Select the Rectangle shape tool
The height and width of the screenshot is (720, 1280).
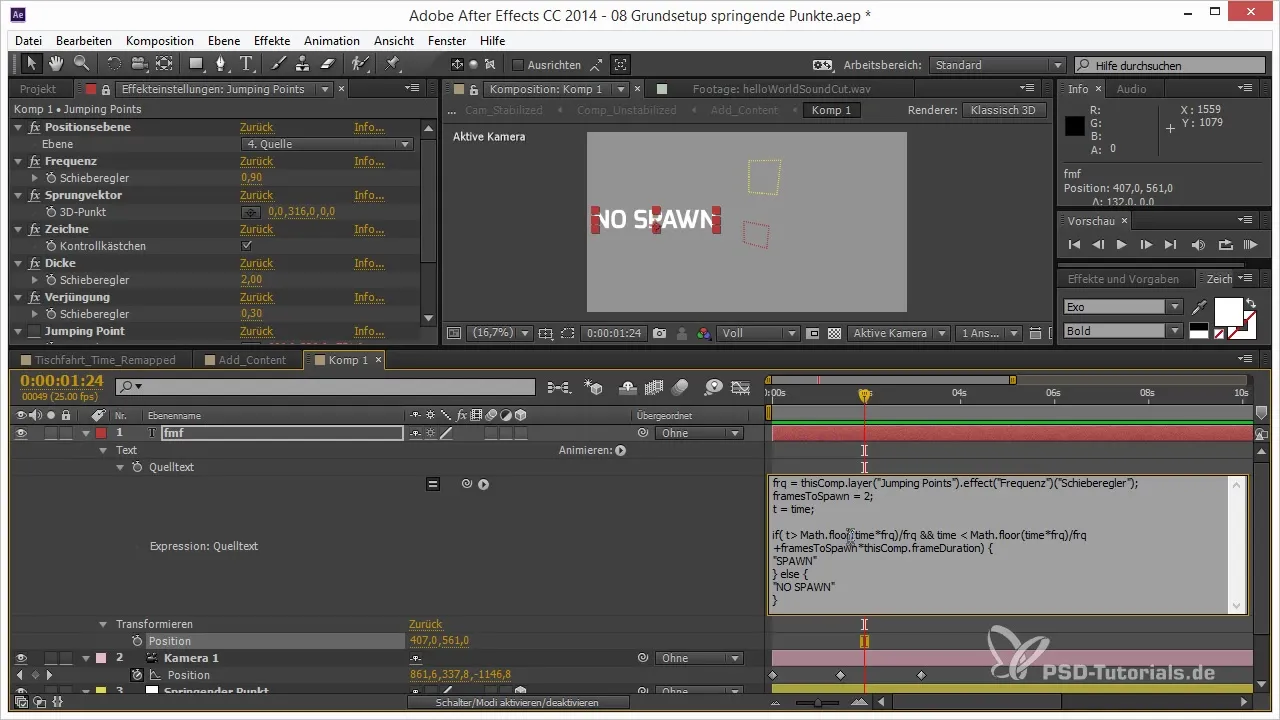pyautogui.click(x=196, y=64)
